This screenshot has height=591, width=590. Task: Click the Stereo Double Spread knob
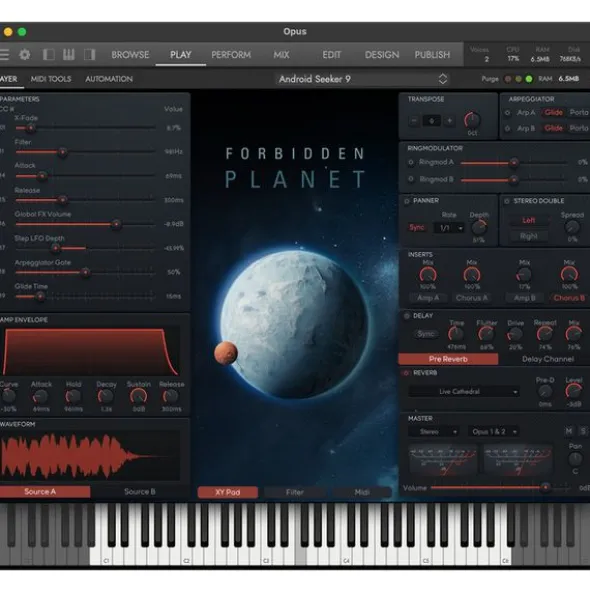(x=572, y=227)
